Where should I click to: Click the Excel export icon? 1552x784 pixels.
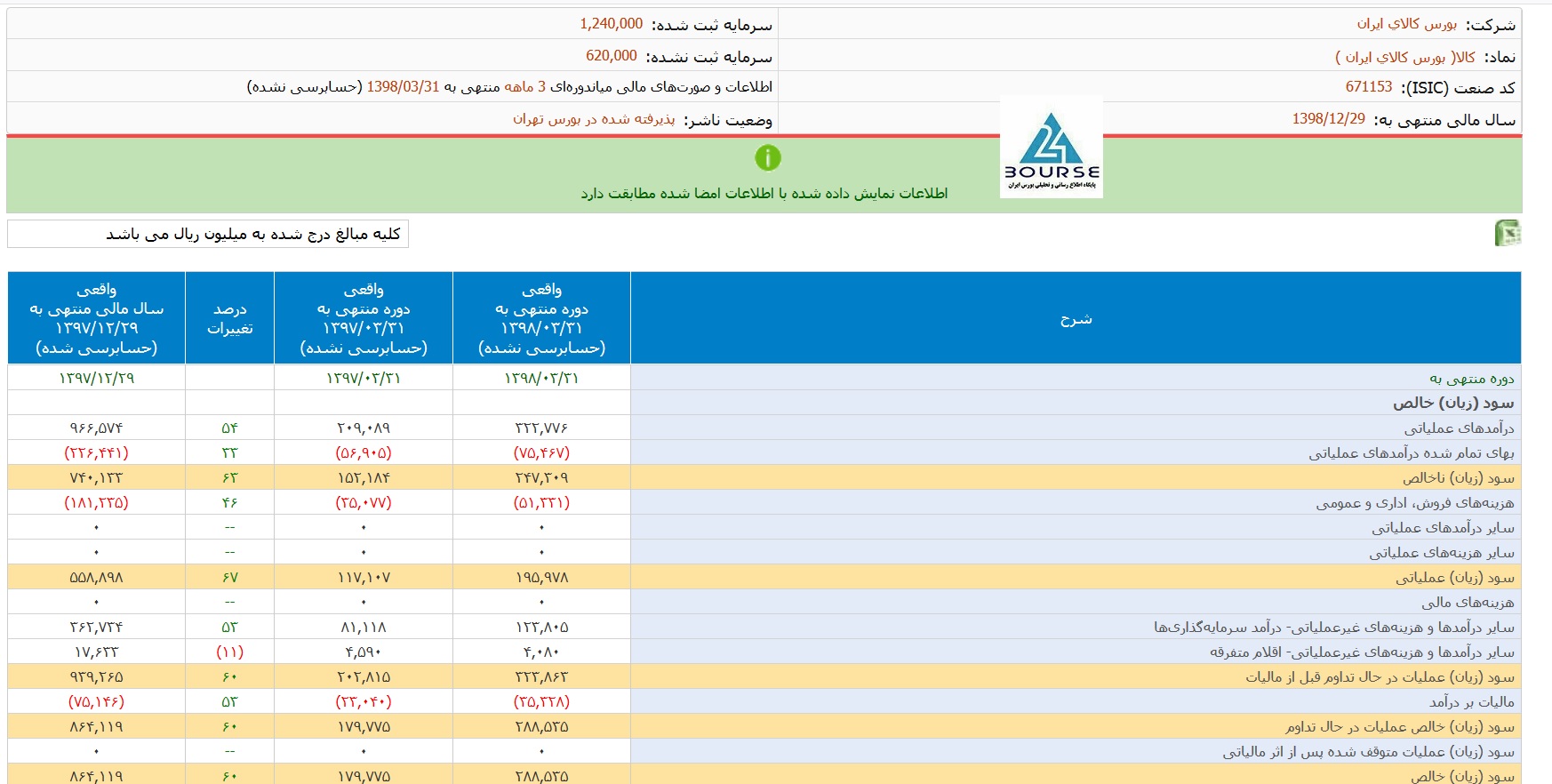coord(1508,233)
